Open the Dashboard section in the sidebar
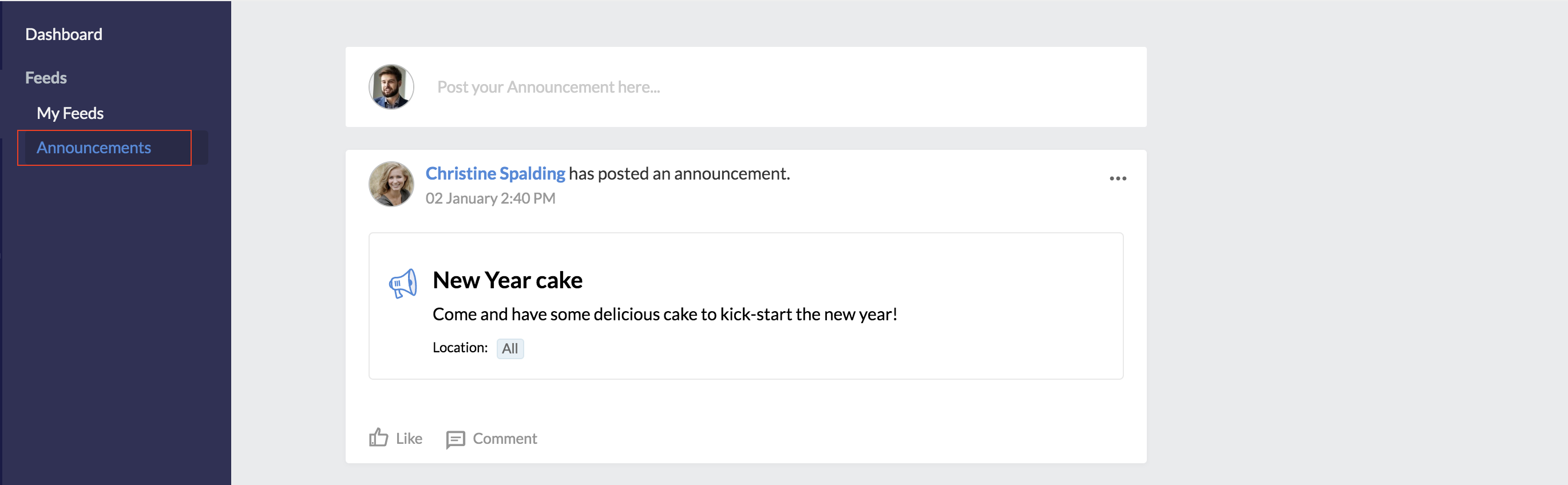 click(64, 34)
